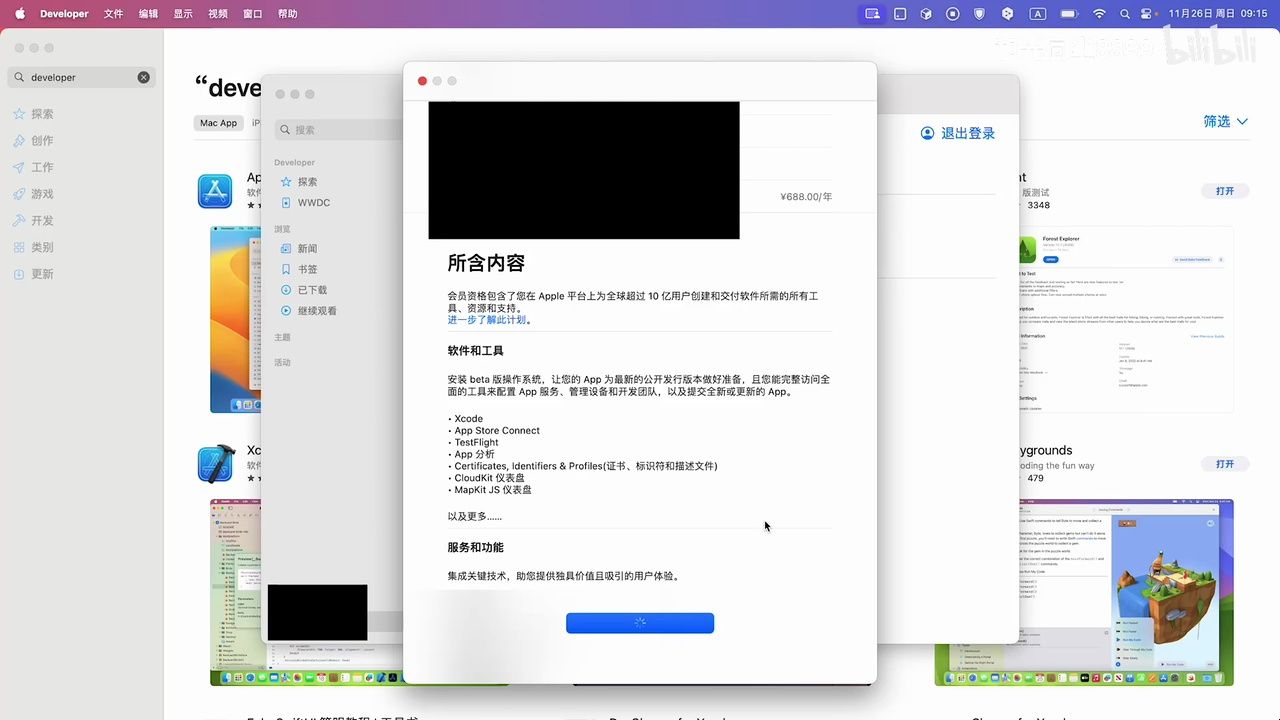The width and height of the screenshot is (1280, 720).
Task: Open 游戏 in the App Store sidebar
Action: point(33,194)
